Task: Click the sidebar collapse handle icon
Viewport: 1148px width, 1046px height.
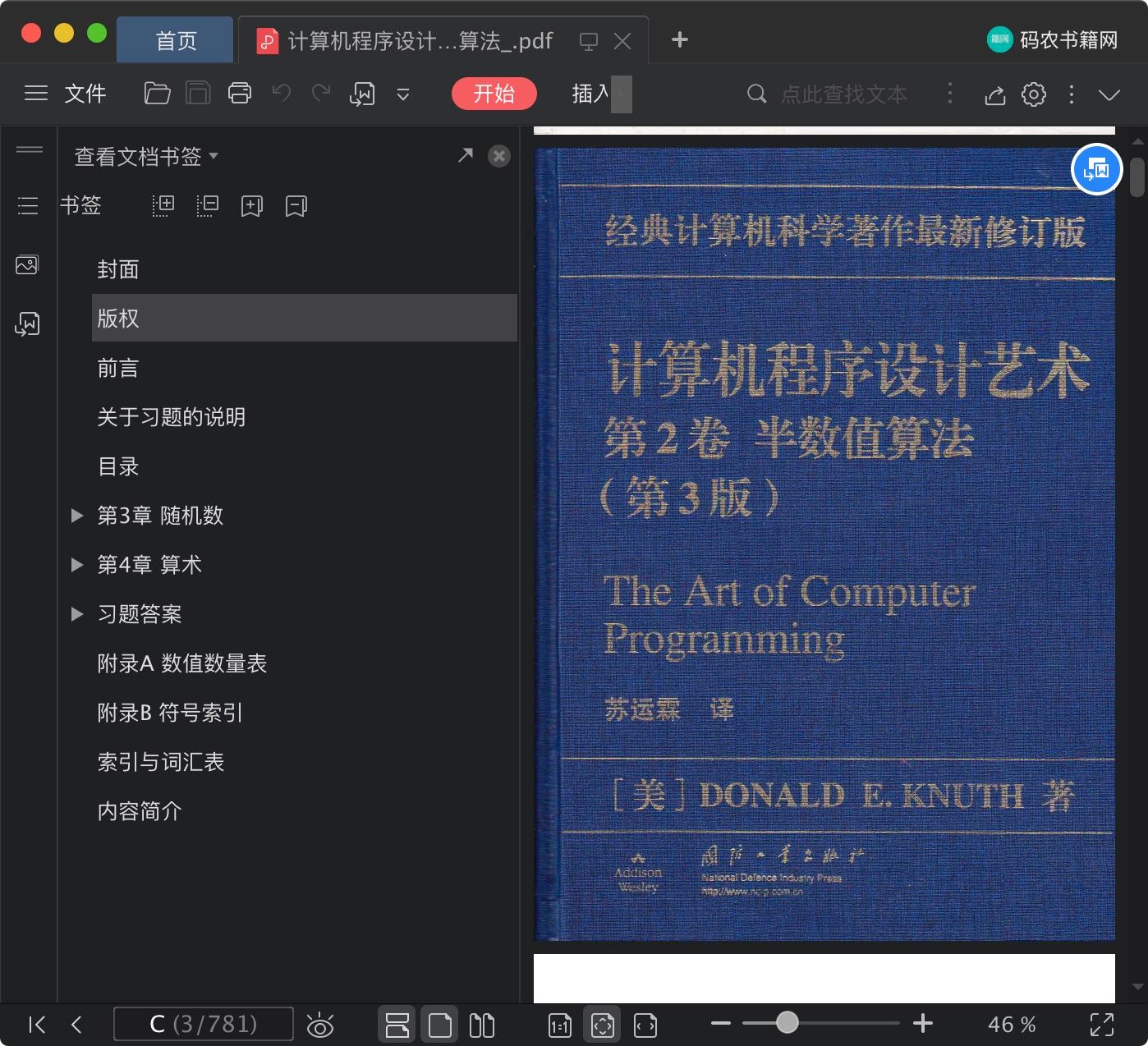Action: pyautogui.click(x=30, y=149)
